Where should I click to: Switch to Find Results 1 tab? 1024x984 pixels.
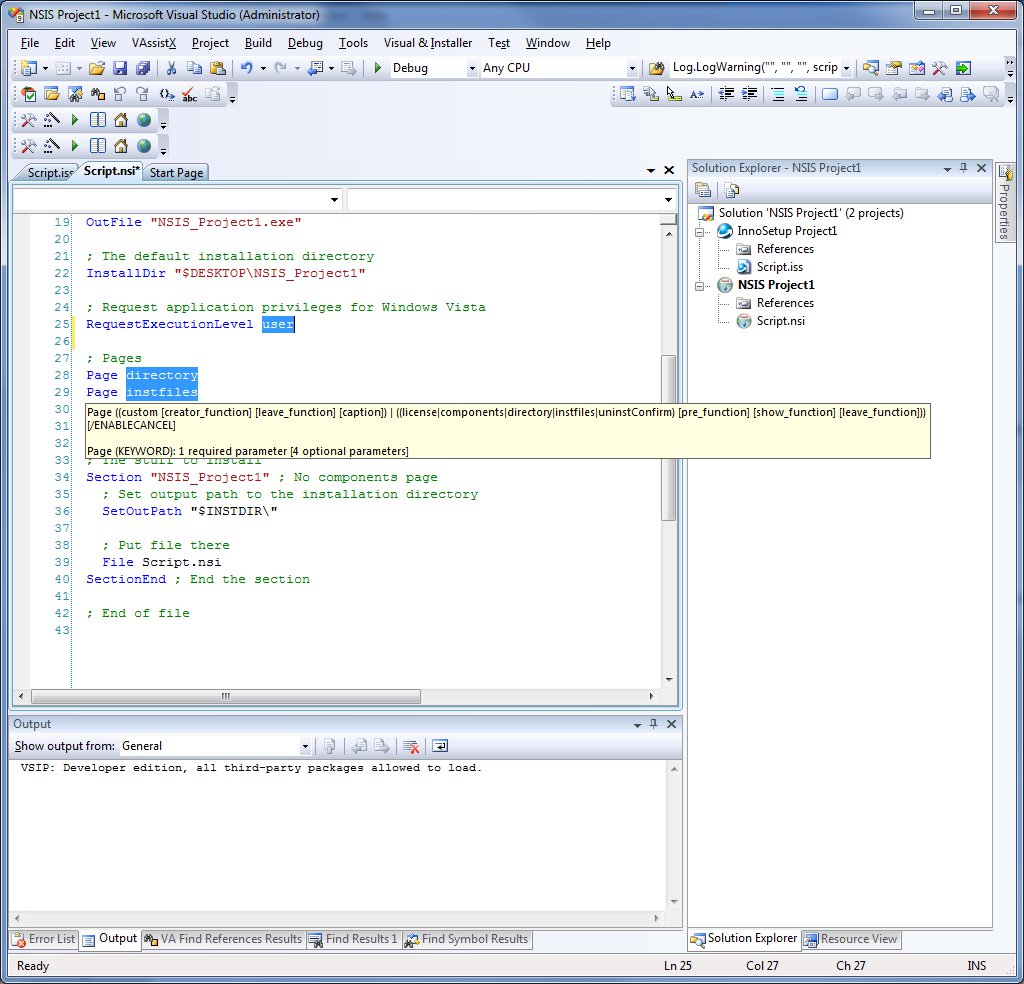353,939
